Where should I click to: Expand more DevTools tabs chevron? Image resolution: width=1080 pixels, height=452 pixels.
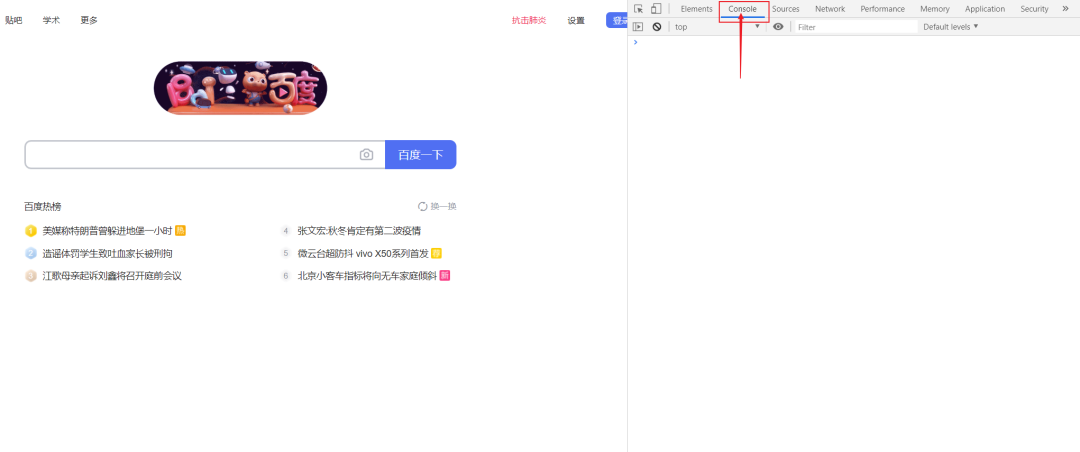1066,9
